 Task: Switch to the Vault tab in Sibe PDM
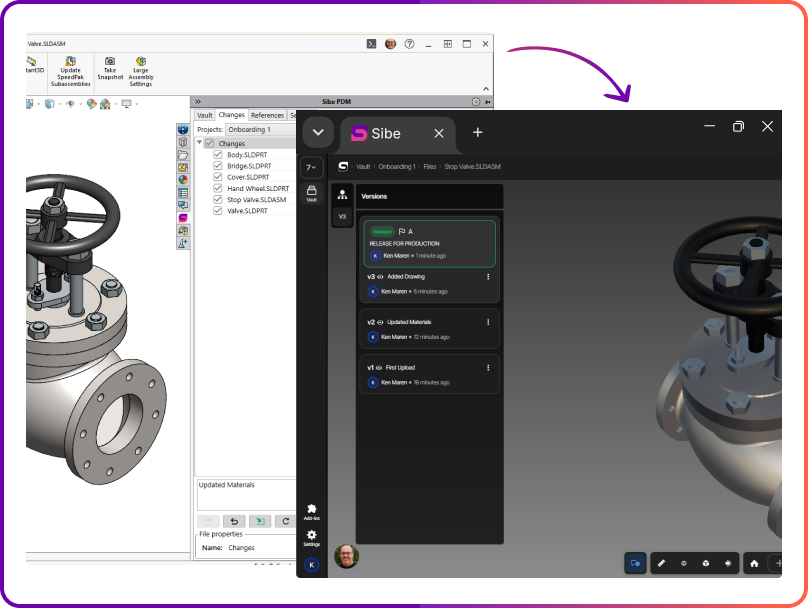(205, 115)
